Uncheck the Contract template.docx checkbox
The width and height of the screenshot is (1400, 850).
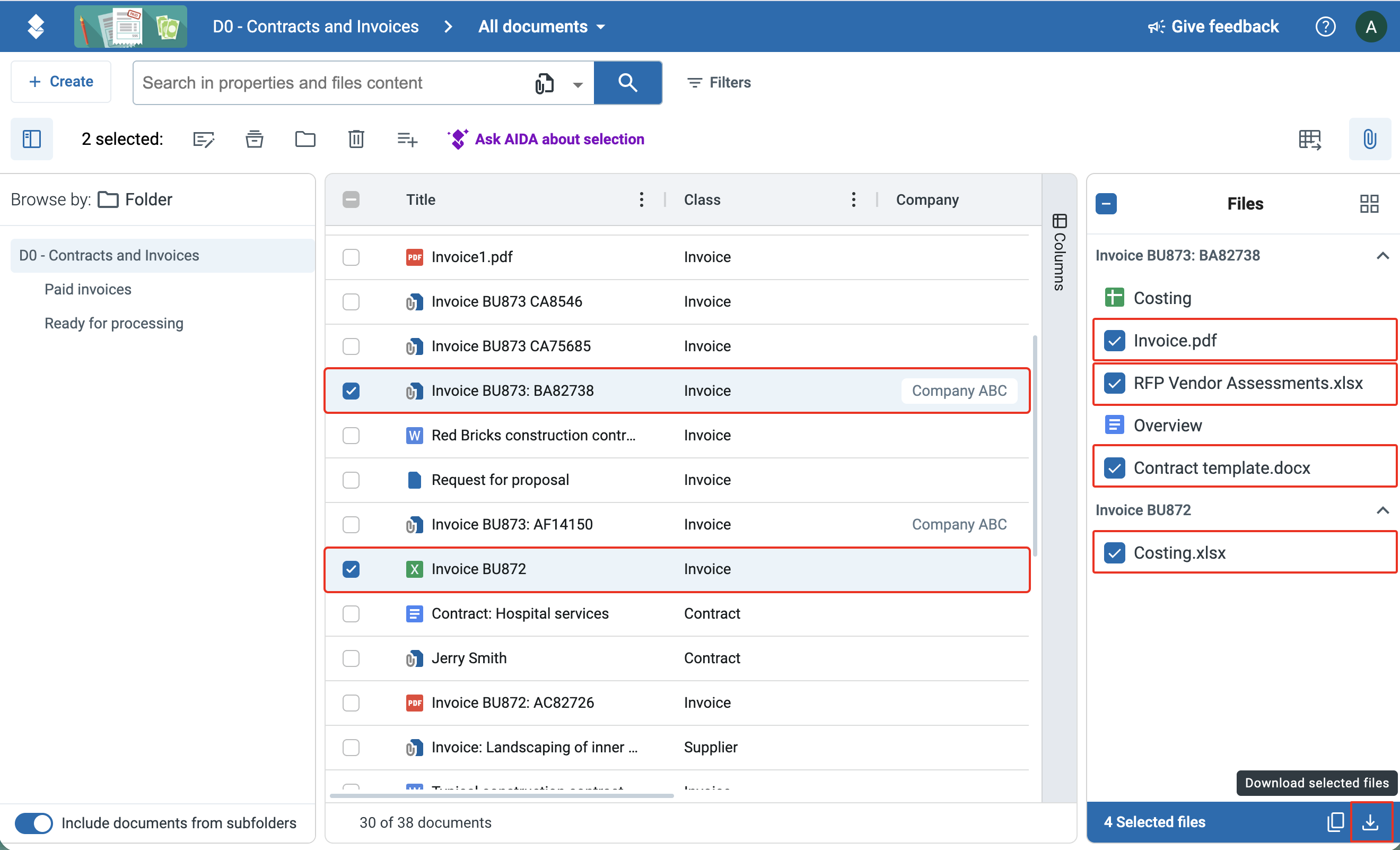pyautogui.click(x=1114, y=467)
